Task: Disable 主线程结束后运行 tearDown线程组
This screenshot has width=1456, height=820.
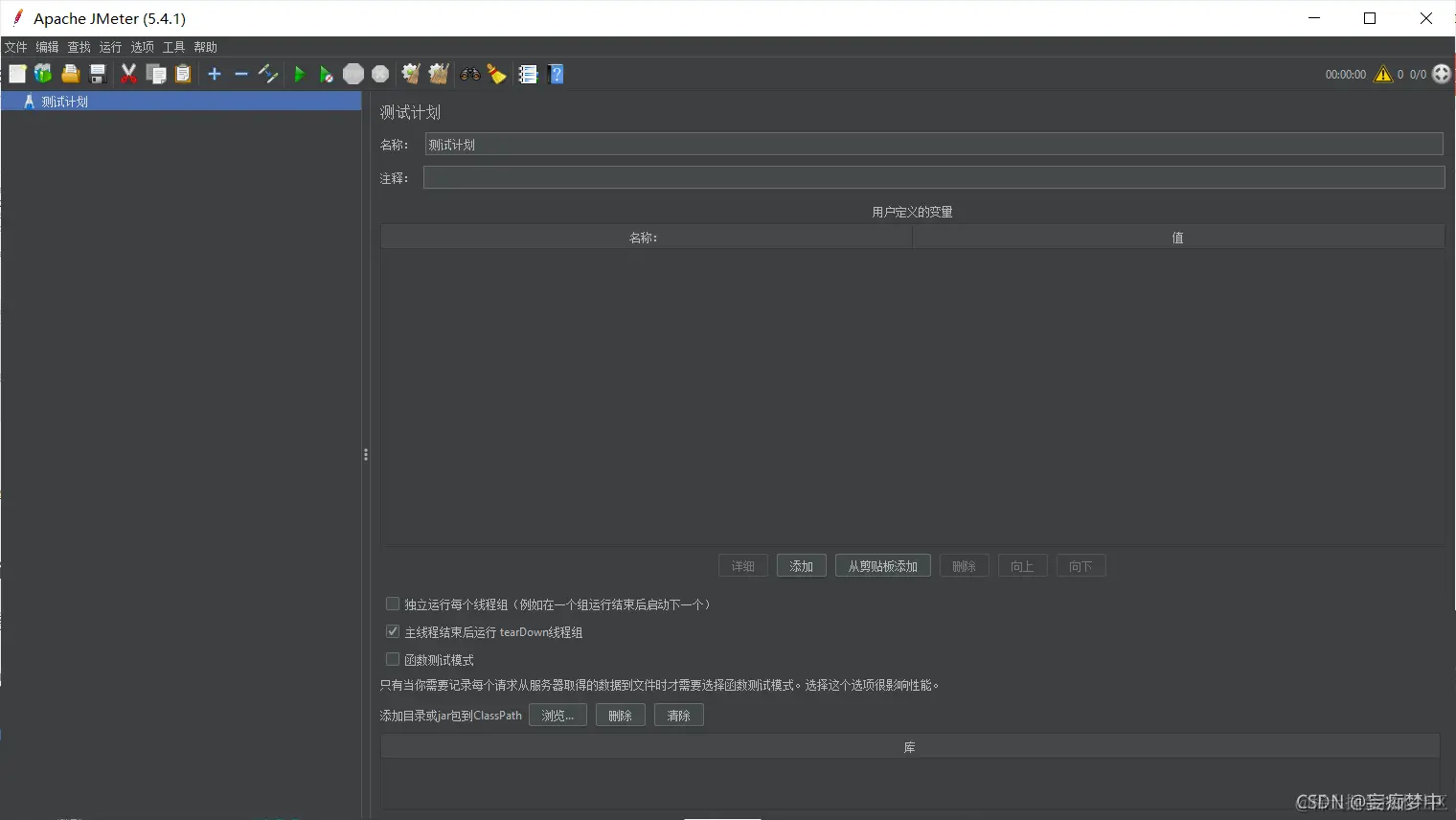Action: tap(393, 630)
